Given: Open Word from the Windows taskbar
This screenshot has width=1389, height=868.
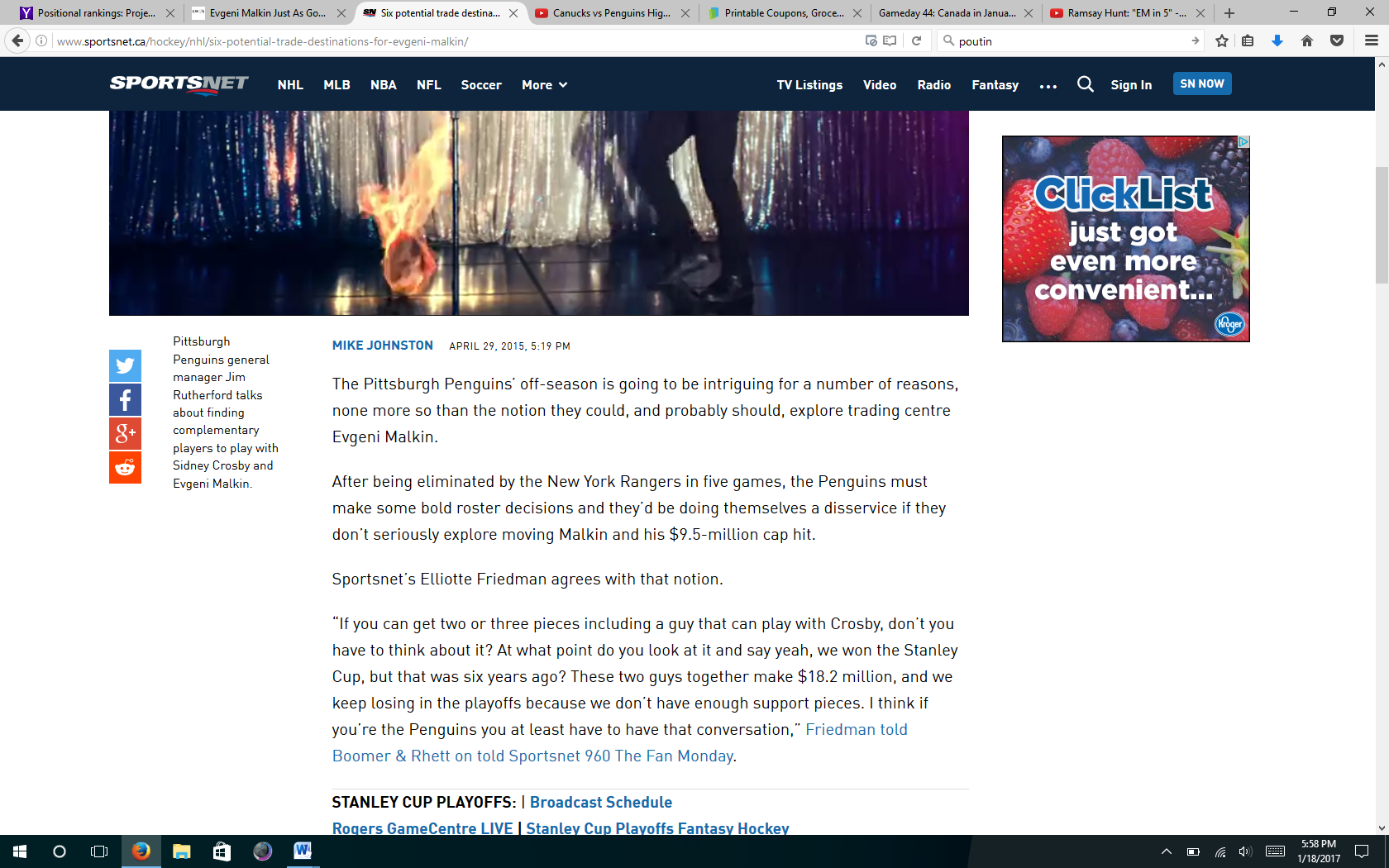Looking at the screenshot, I should [x=303, y=851].
